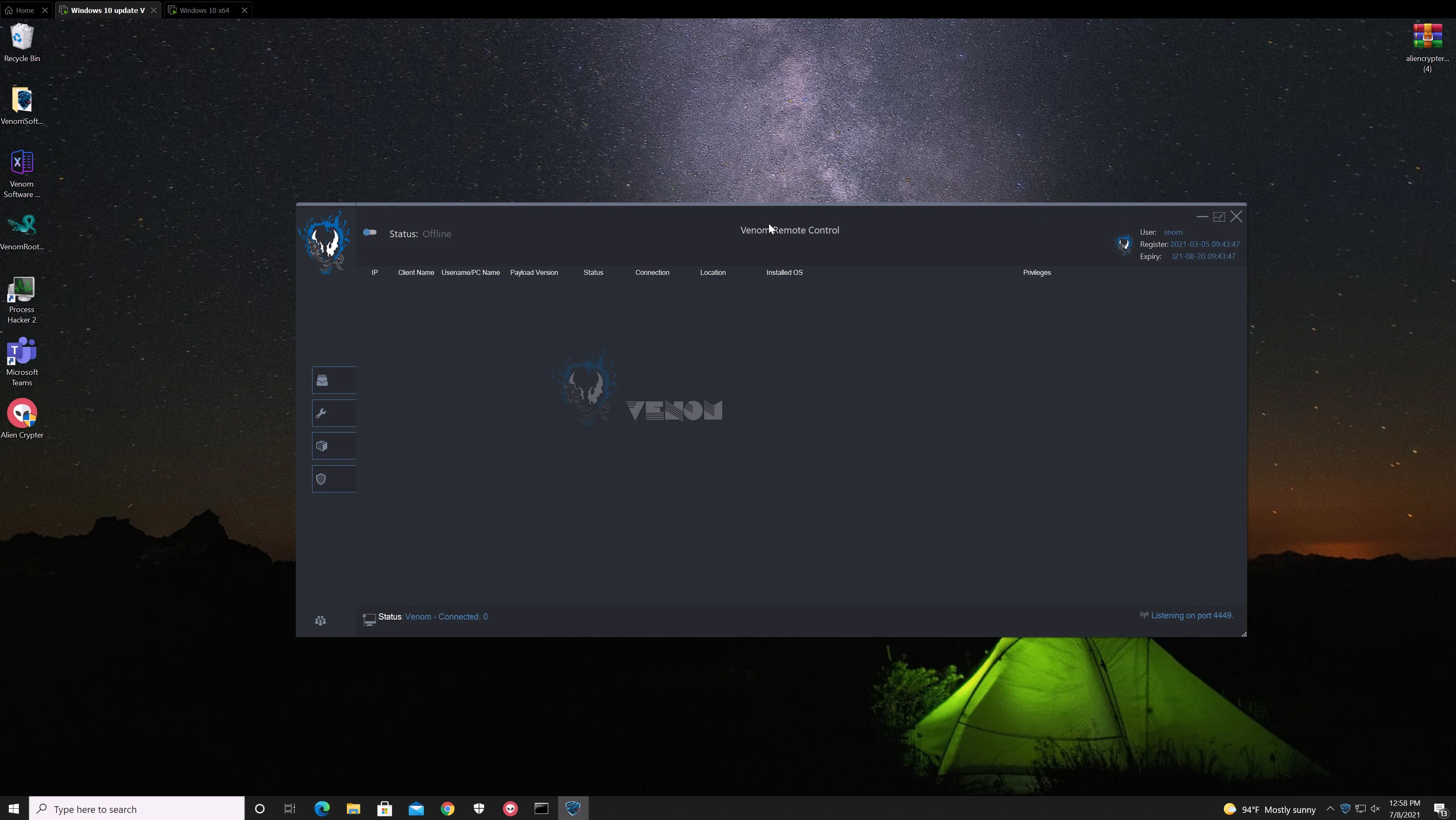The height and width of the screenshot is (820, 1456).
Task: Open the shield sidebar icon
Action: (322, 479)
